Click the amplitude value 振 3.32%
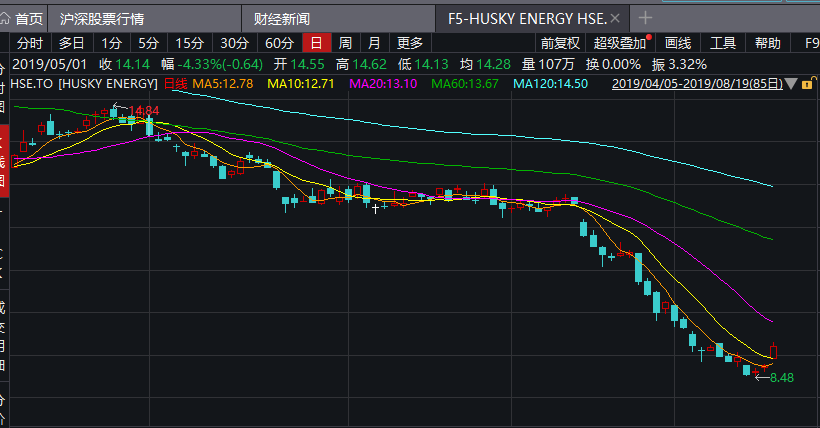The height and width of the screenshot is (428, 820). [679, 64]
